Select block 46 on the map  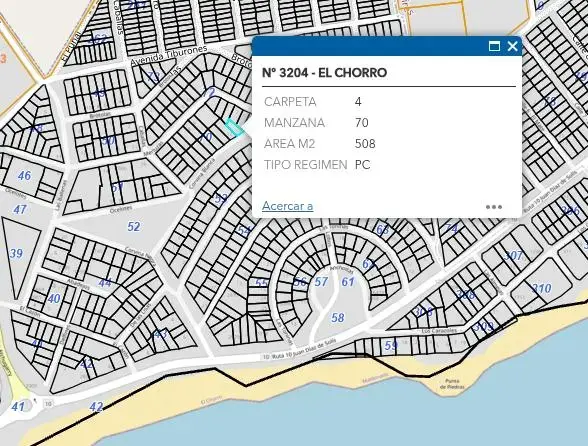click(24, 176)
